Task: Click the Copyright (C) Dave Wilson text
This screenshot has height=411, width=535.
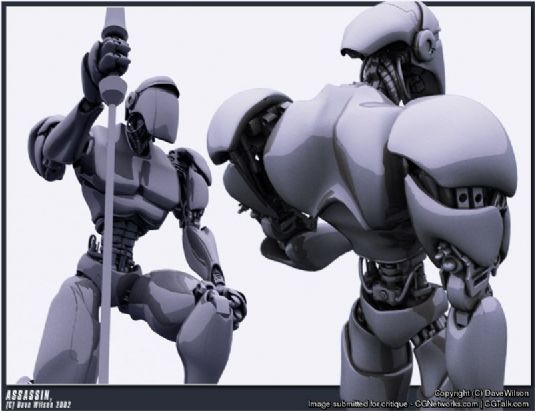Action: point(481,393)
